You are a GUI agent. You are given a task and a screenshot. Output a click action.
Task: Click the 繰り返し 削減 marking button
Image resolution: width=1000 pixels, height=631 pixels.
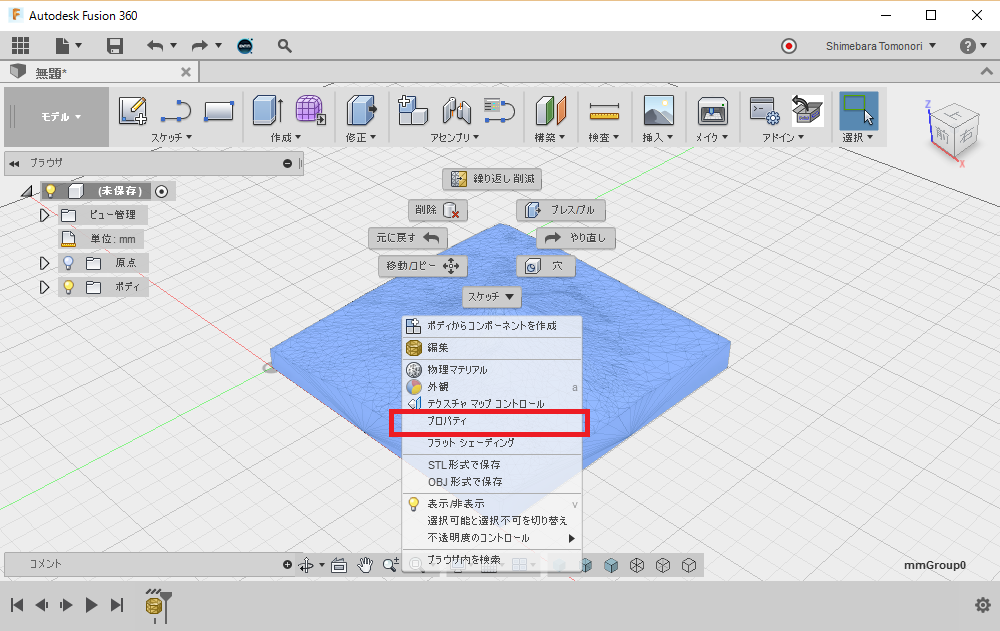(492, 179)
